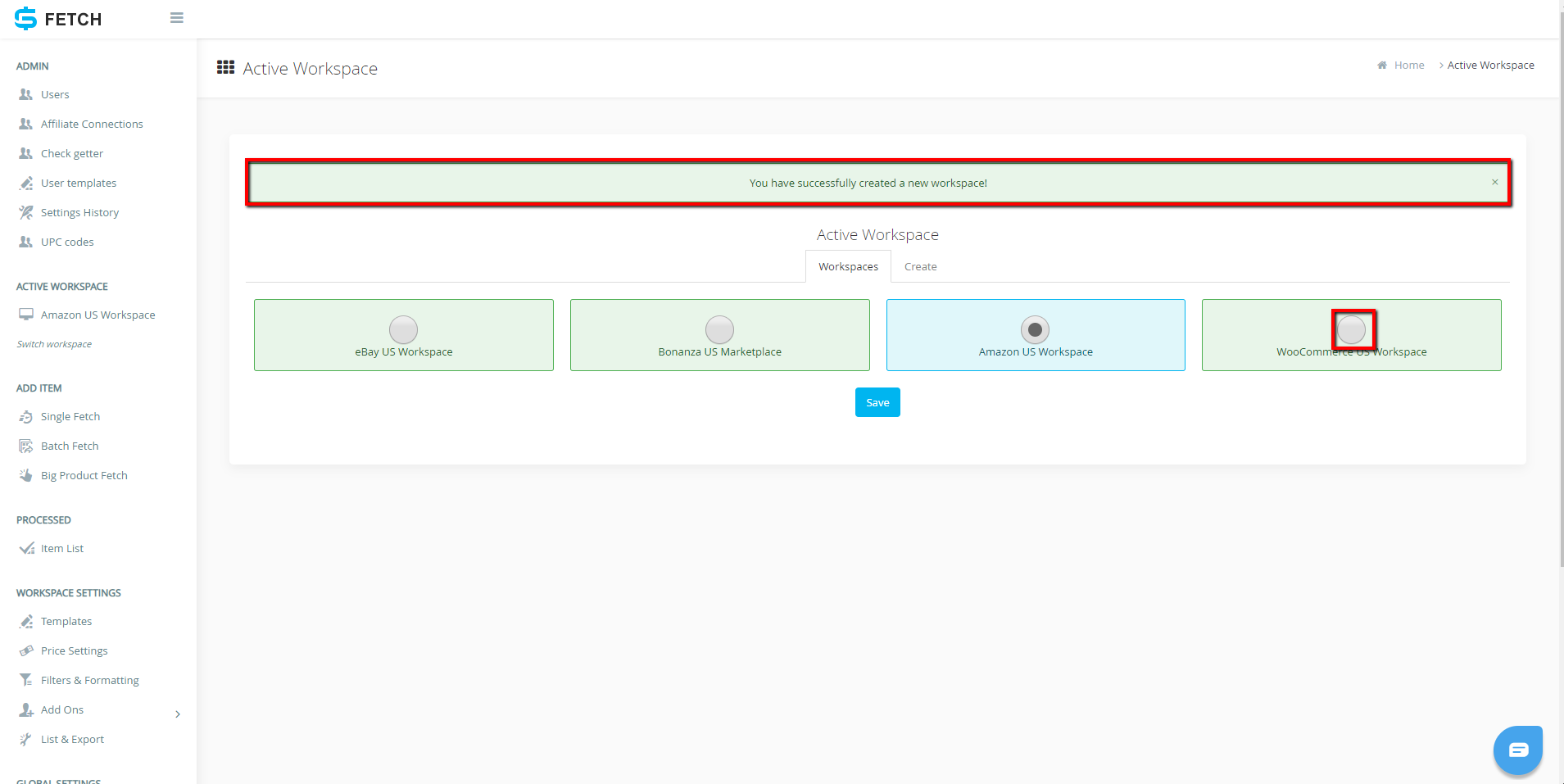Click the grid icon beside Active Workspace title
Image resolution: width=1564 pixels, height=784 pixels.
click(225, 67)
